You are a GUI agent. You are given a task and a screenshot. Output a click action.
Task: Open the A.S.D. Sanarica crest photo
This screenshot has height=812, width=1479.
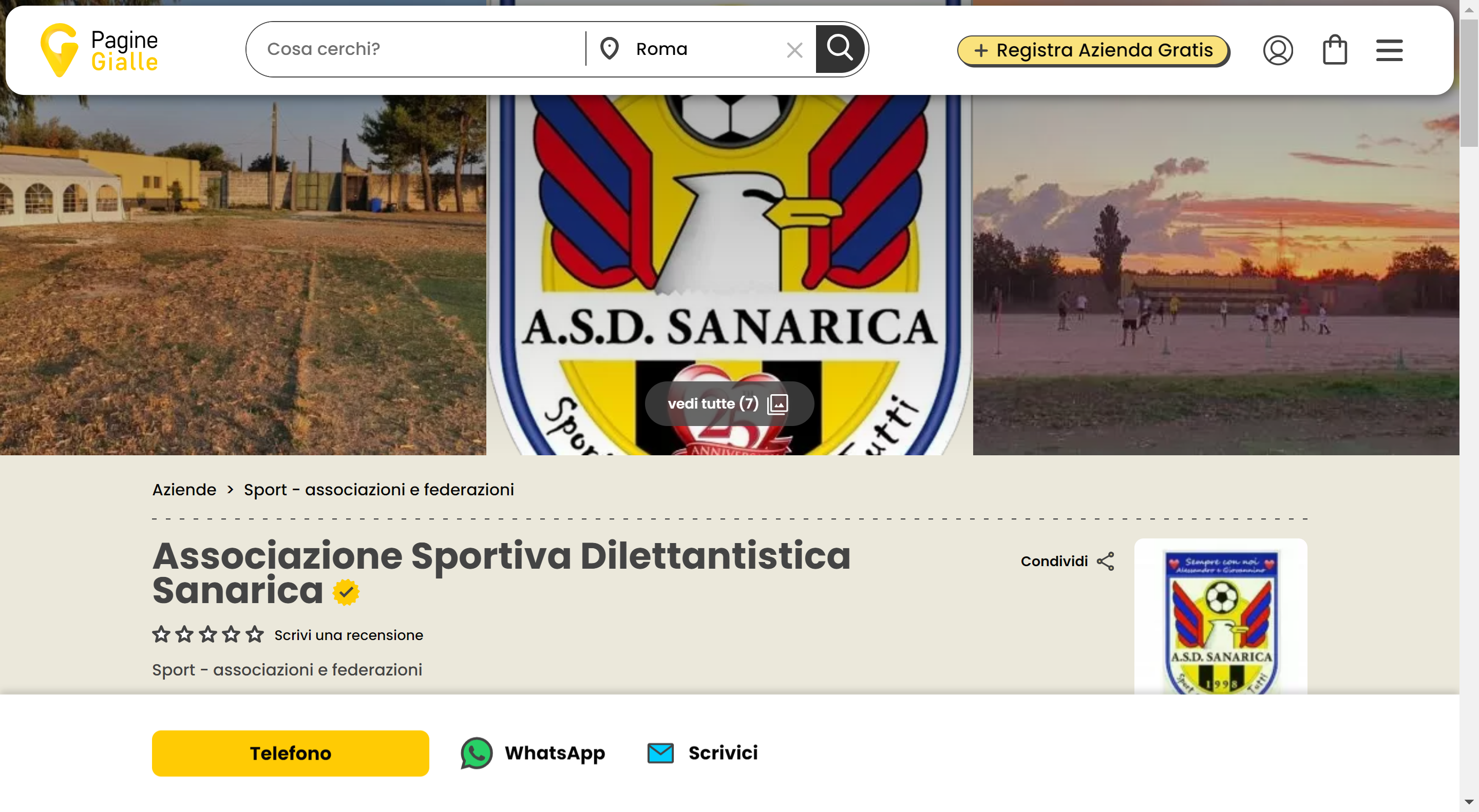pos(729,238)
